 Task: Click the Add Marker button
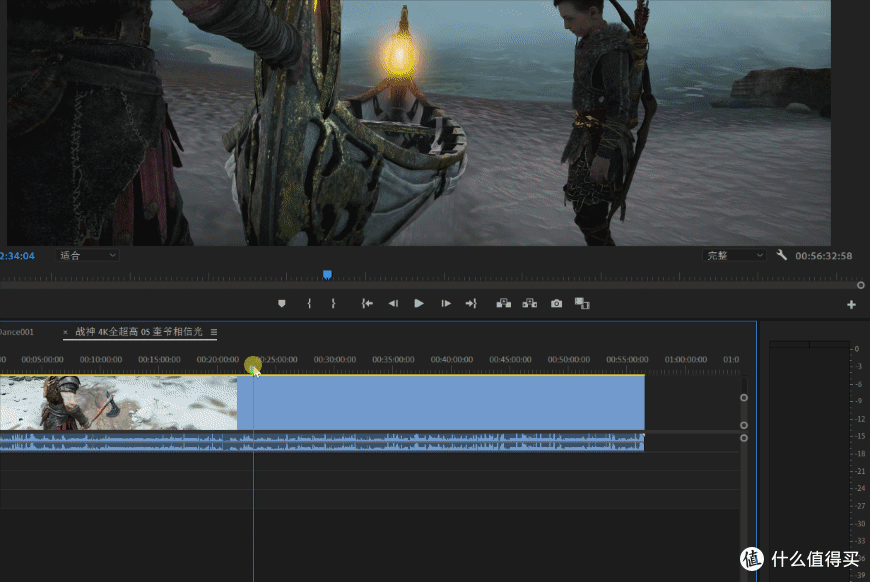(x=281, y=303)
